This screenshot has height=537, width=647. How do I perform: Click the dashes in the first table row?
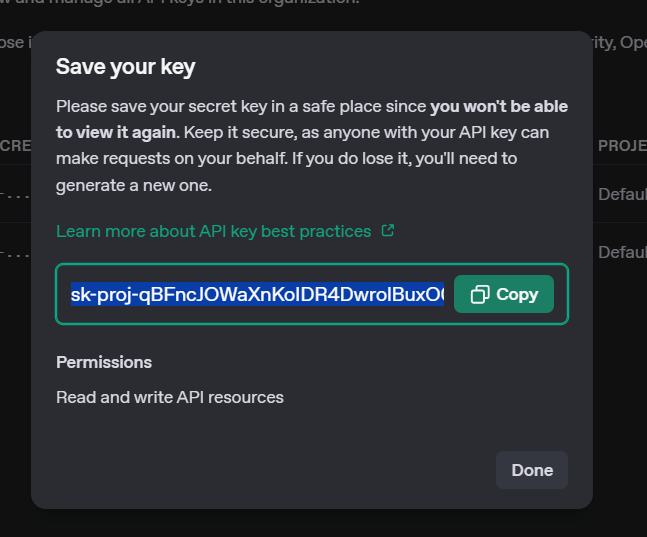click(15, 196)
